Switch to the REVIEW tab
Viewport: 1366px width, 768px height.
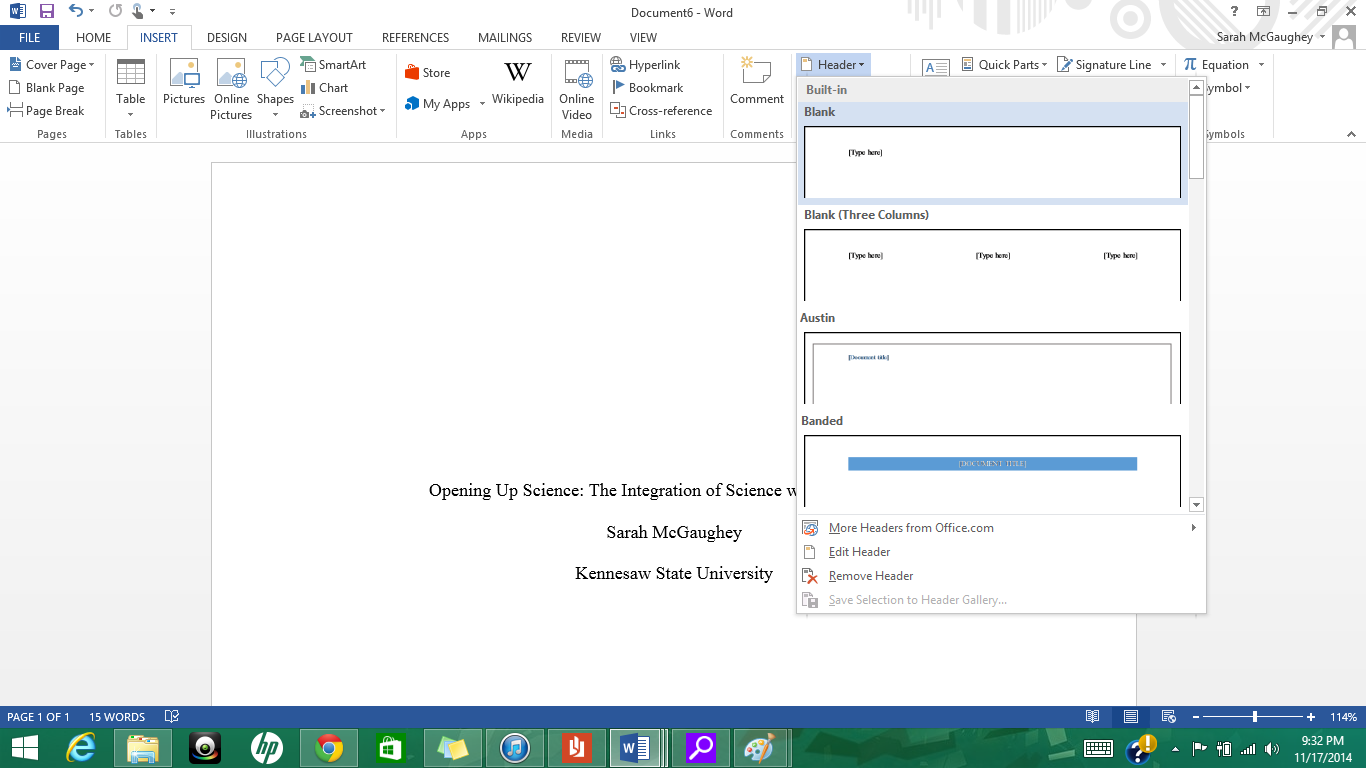click(x=581, y=38)
